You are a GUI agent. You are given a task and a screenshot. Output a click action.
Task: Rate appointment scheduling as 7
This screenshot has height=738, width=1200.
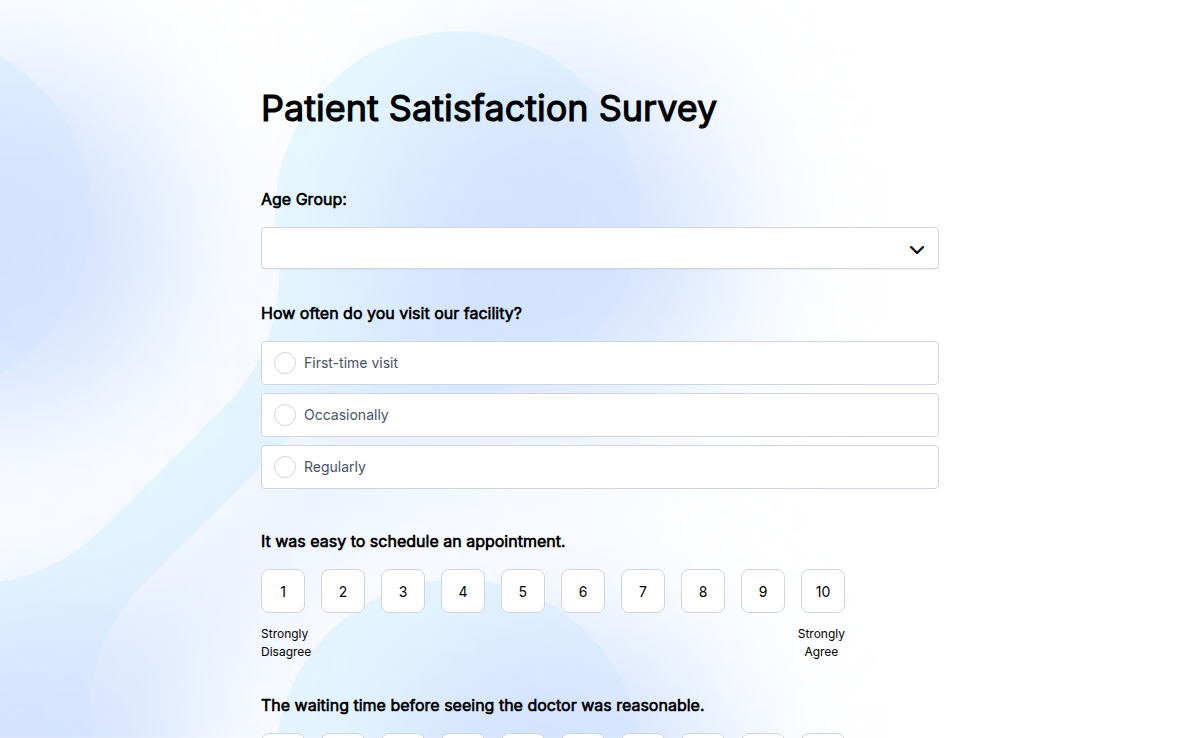point(643,591)
